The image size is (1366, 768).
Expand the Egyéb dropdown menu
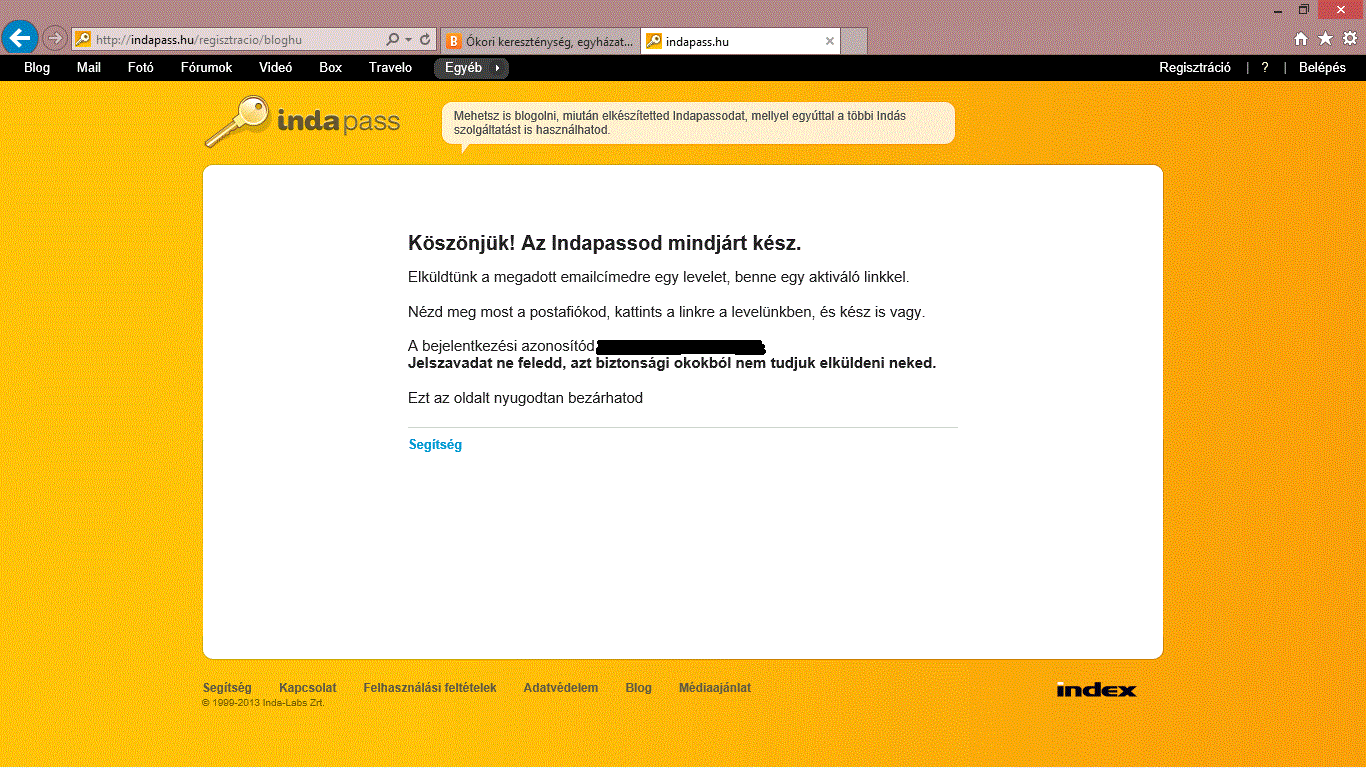click(x=471, y=68)
